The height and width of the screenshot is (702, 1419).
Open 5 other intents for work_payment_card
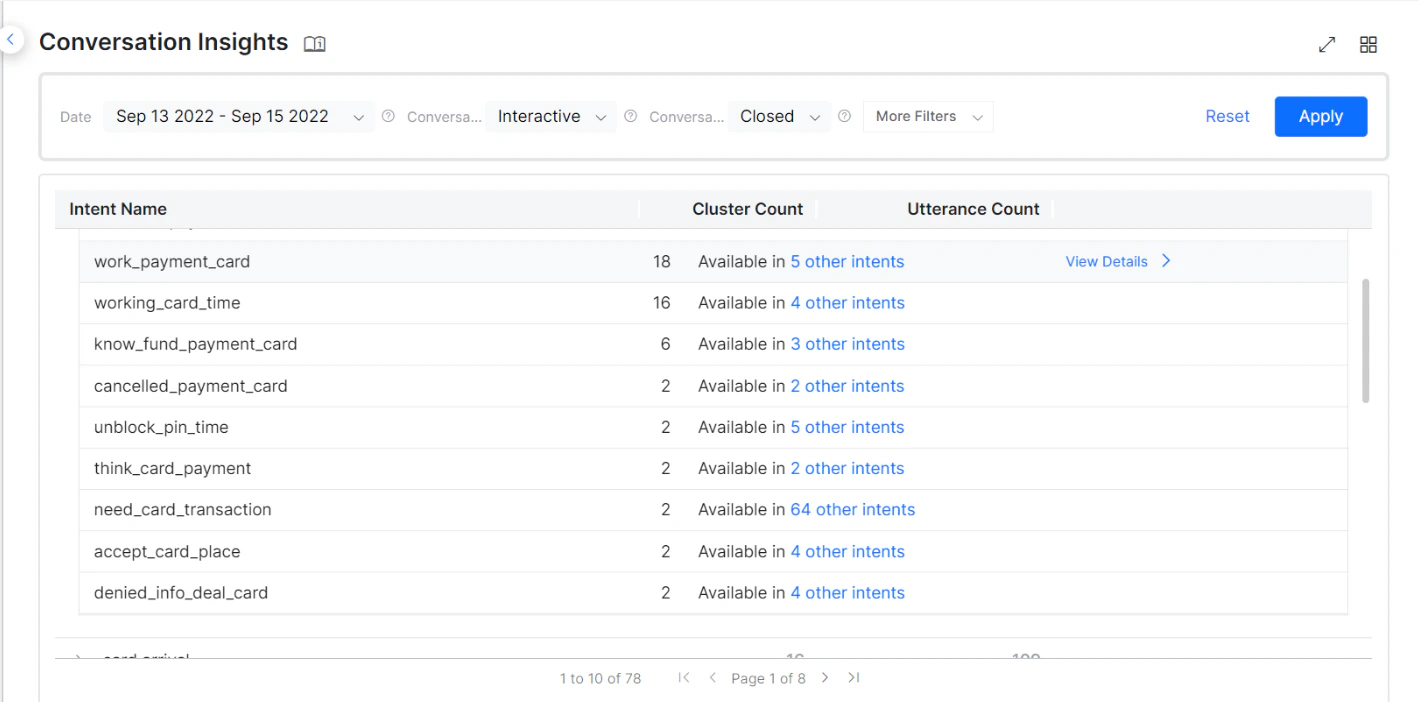(847, 261)
